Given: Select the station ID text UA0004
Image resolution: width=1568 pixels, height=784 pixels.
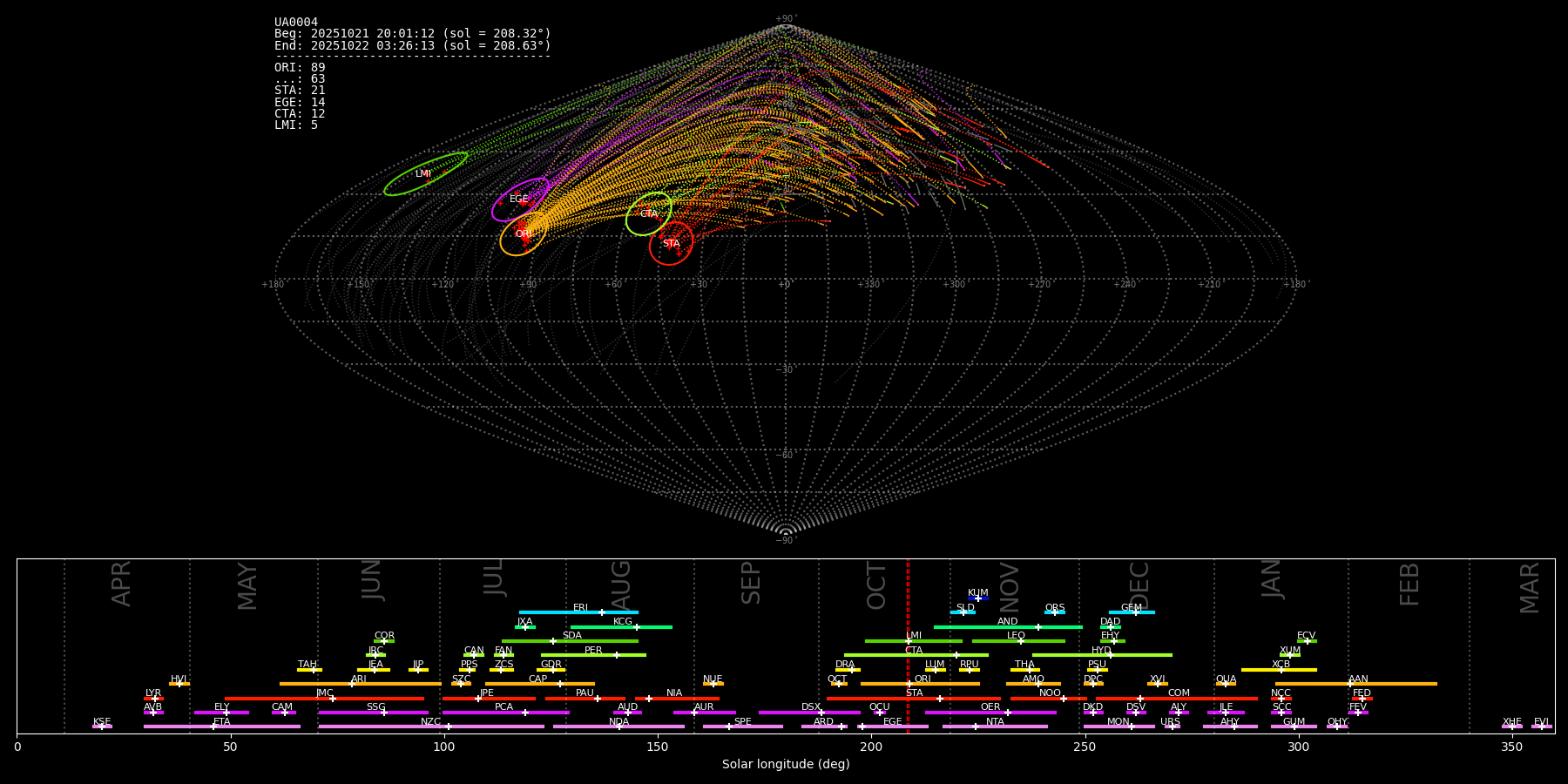Looking at the screenshot, I should (x=296, y=23).
